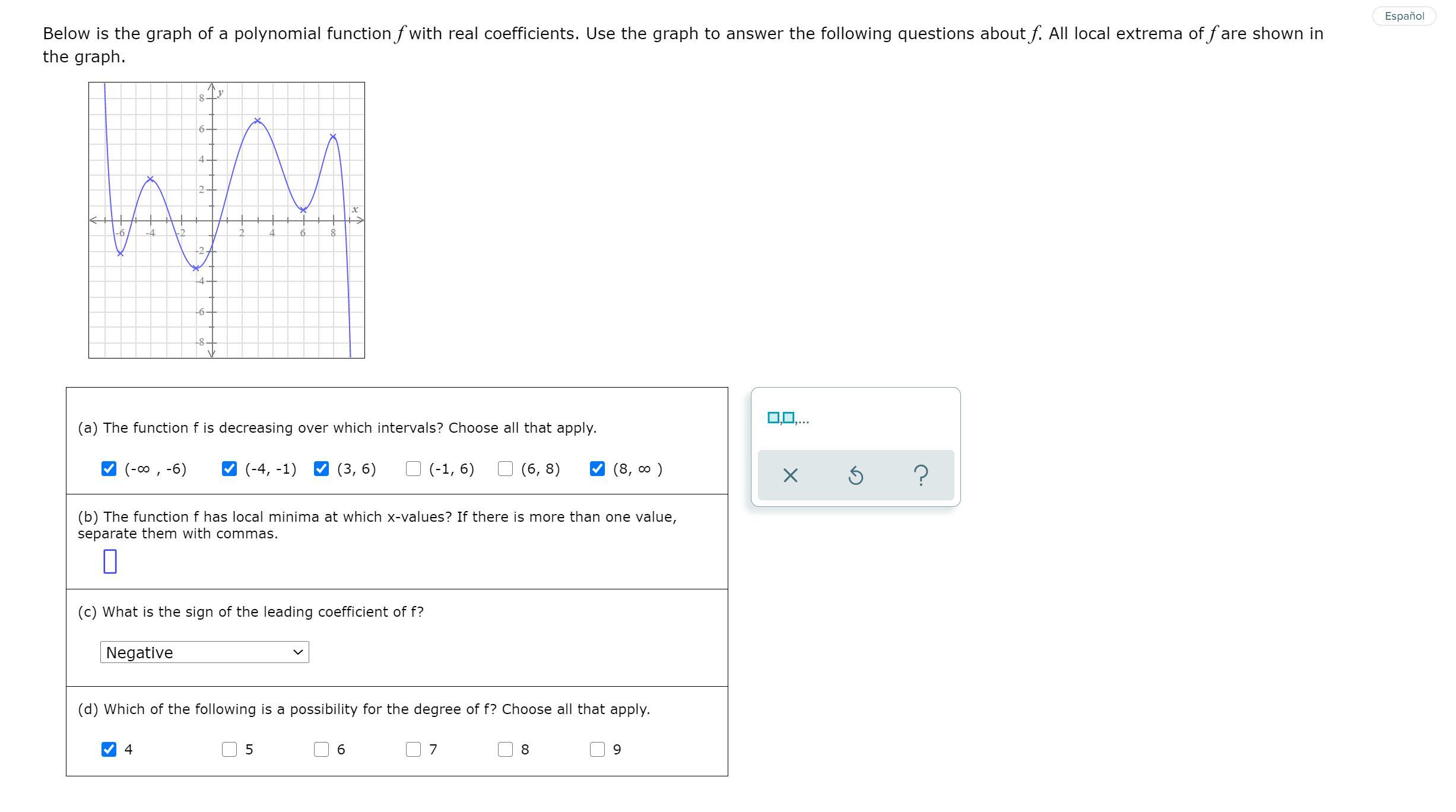Enable degree option 8 checkbox
Screen dimensions: 1456x812
click(x=505, y=750)
